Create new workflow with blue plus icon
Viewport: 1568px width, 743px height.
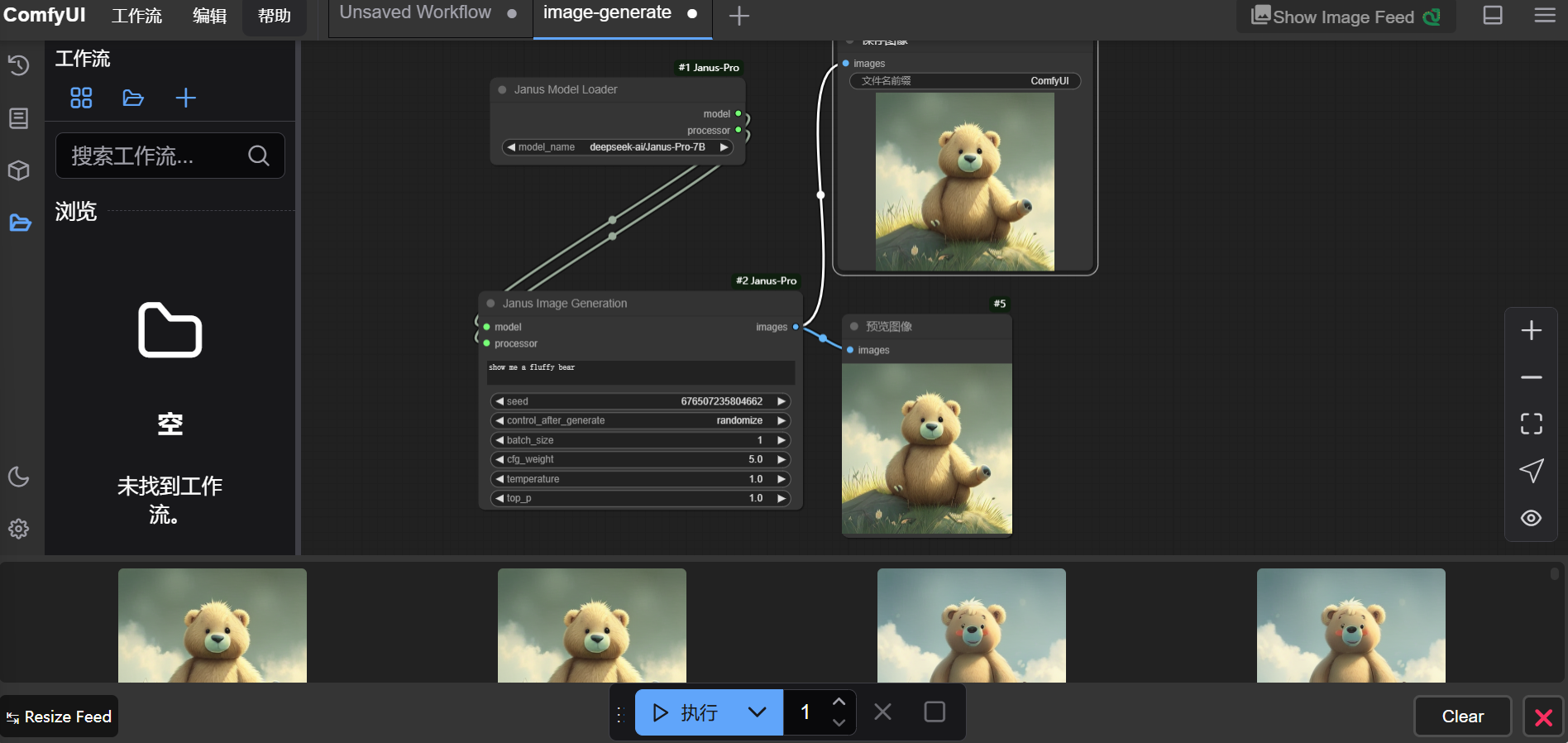click(x=185, y=98)
